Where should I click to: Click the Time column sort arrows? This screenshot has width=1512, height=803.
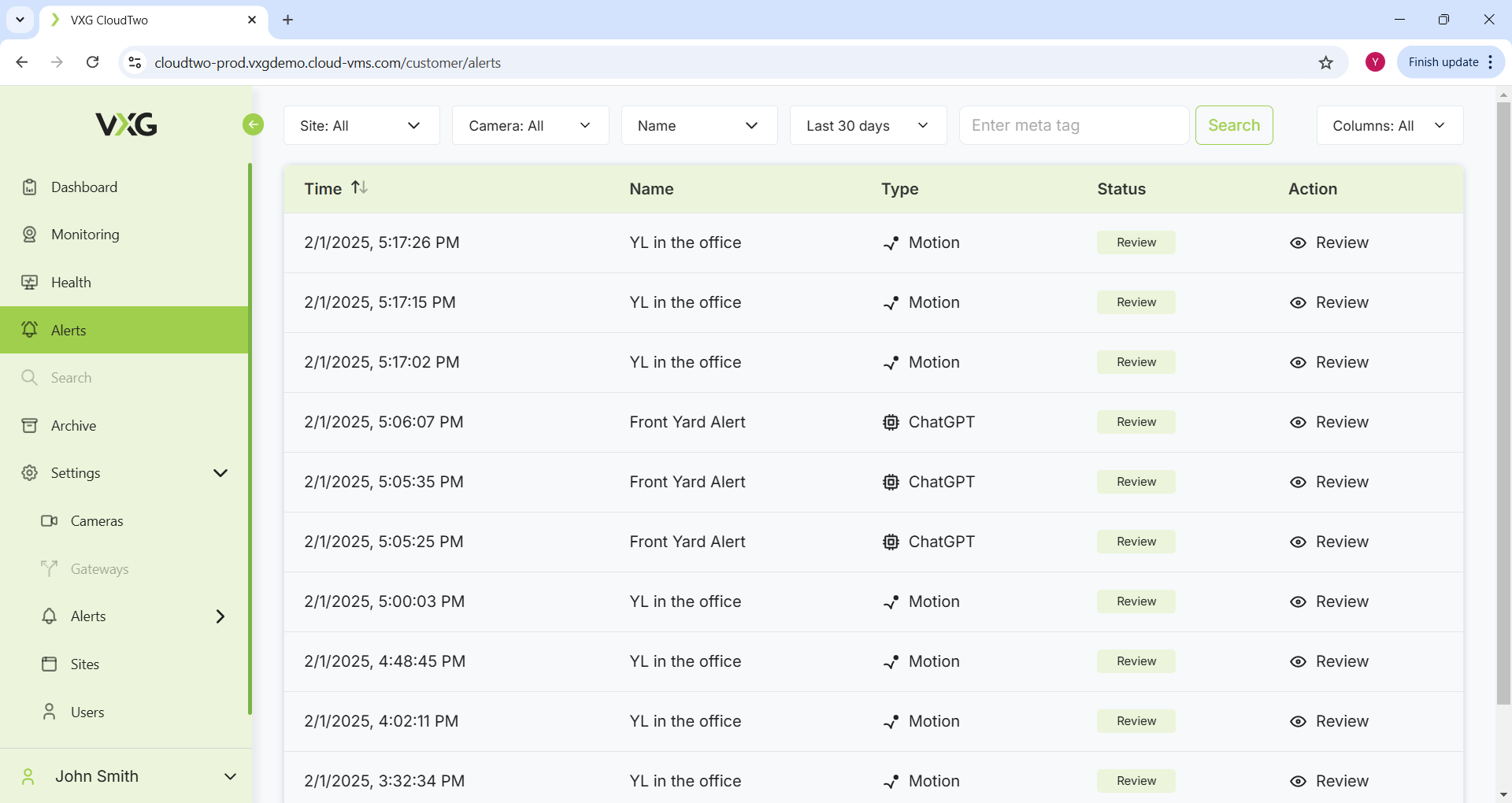tap(359, 187)
